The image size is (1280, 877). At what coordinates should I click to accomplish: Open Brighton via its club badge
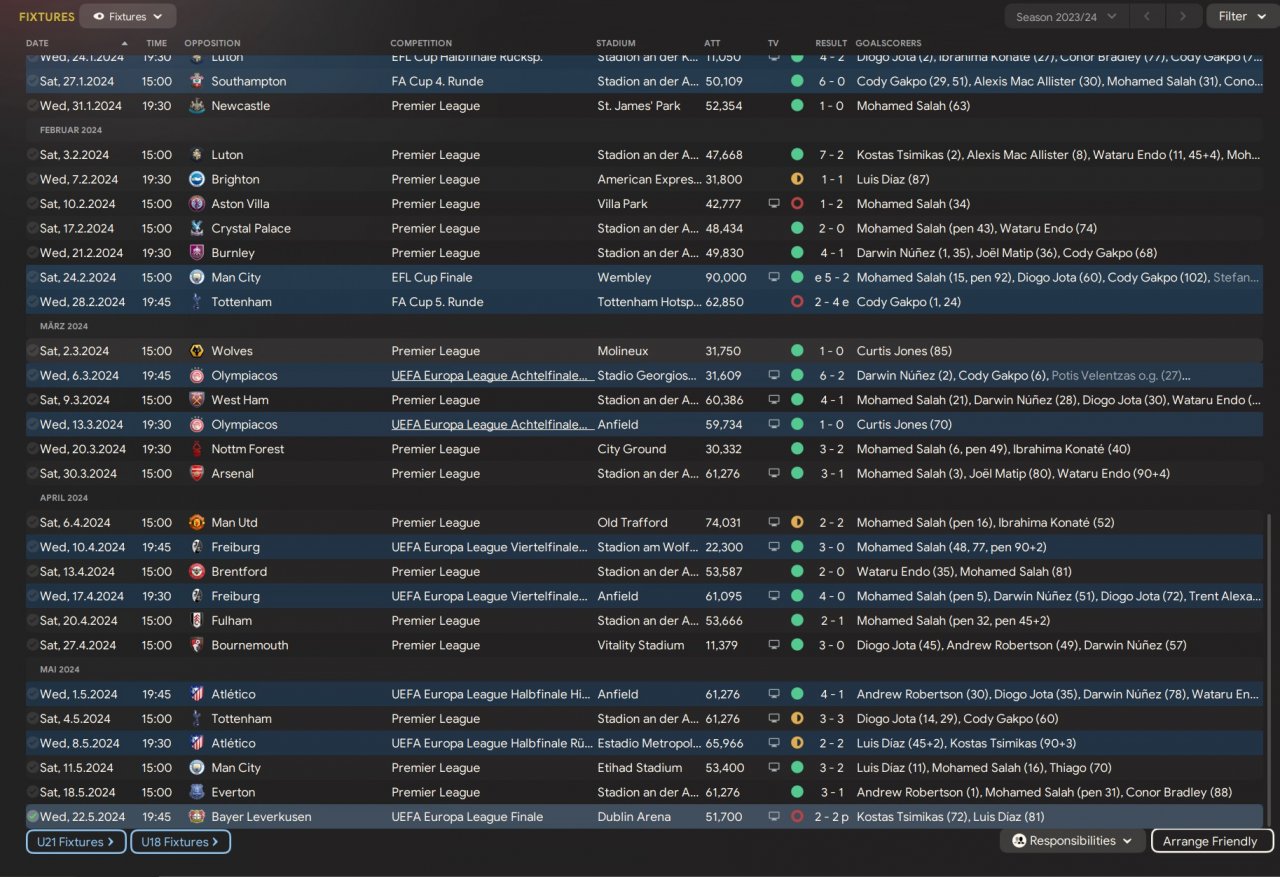[x=197, y=180]
